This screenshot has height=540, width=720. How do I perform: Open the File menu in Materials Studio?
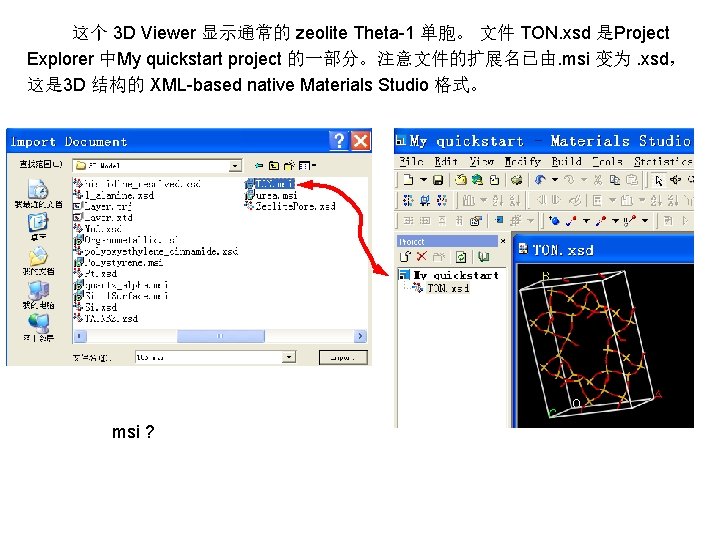(411, 161)
